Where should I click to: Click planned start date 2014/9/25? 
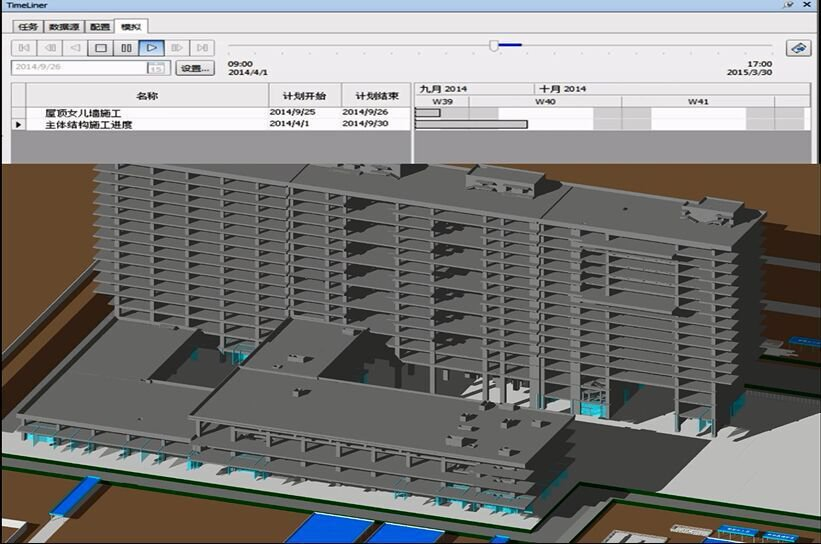(292, 112)
